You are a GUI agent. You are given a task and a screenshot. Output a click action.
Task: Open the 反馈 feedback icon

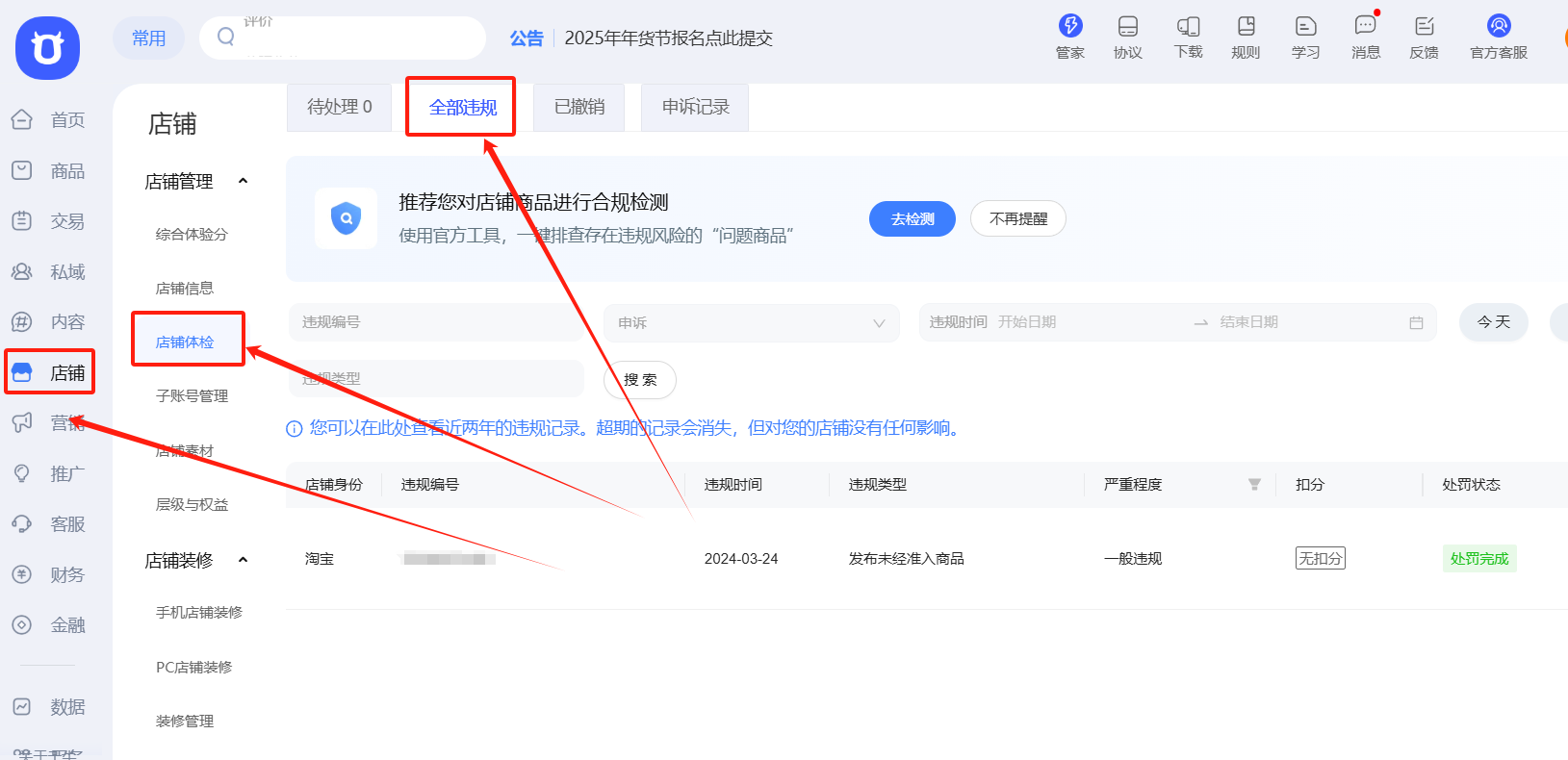[1425, 37]
